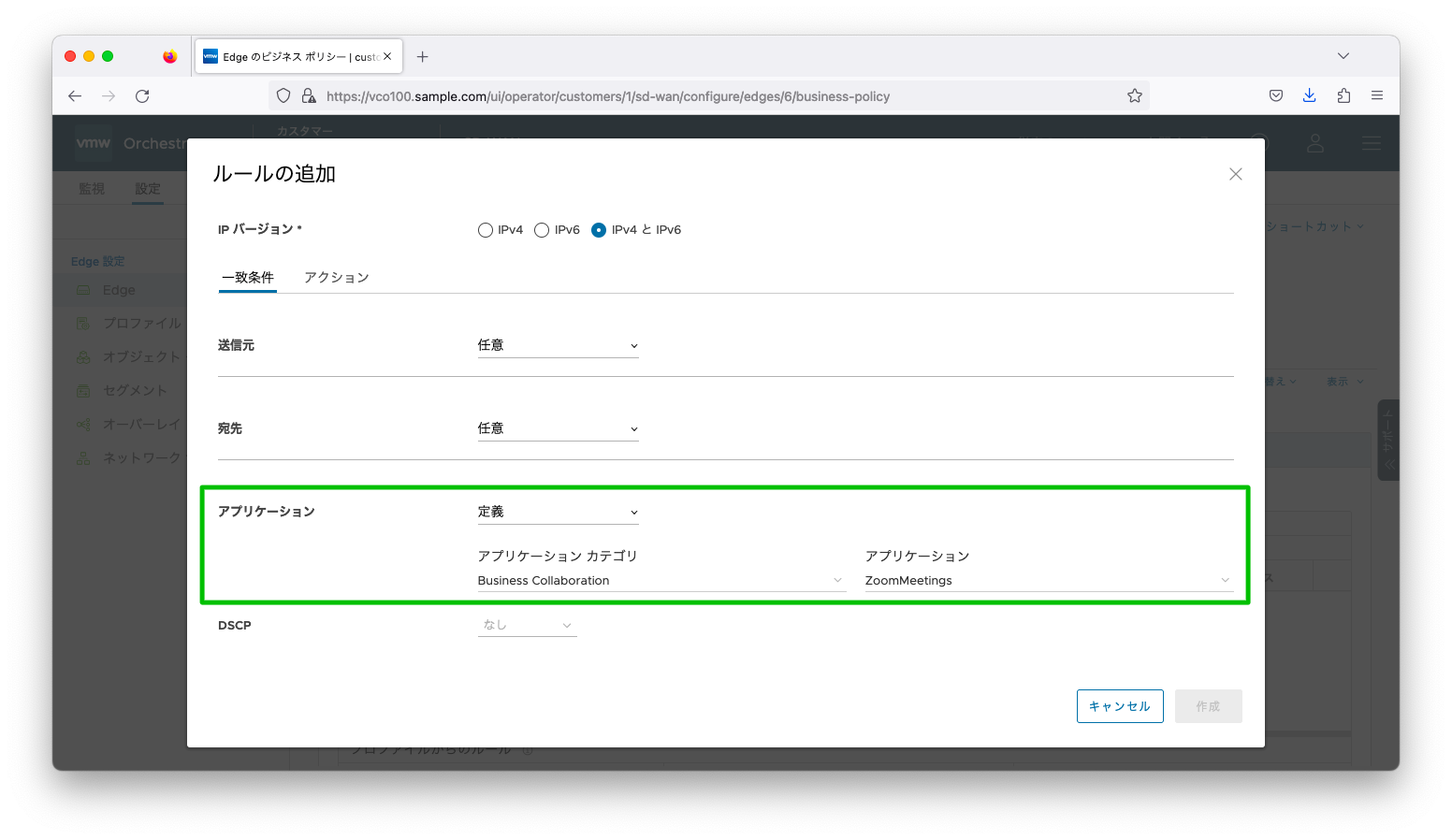Screen dimensions: 1452x840
Task: Open the ZoomMeetings application dropdown
Action: coord(1049,581)
